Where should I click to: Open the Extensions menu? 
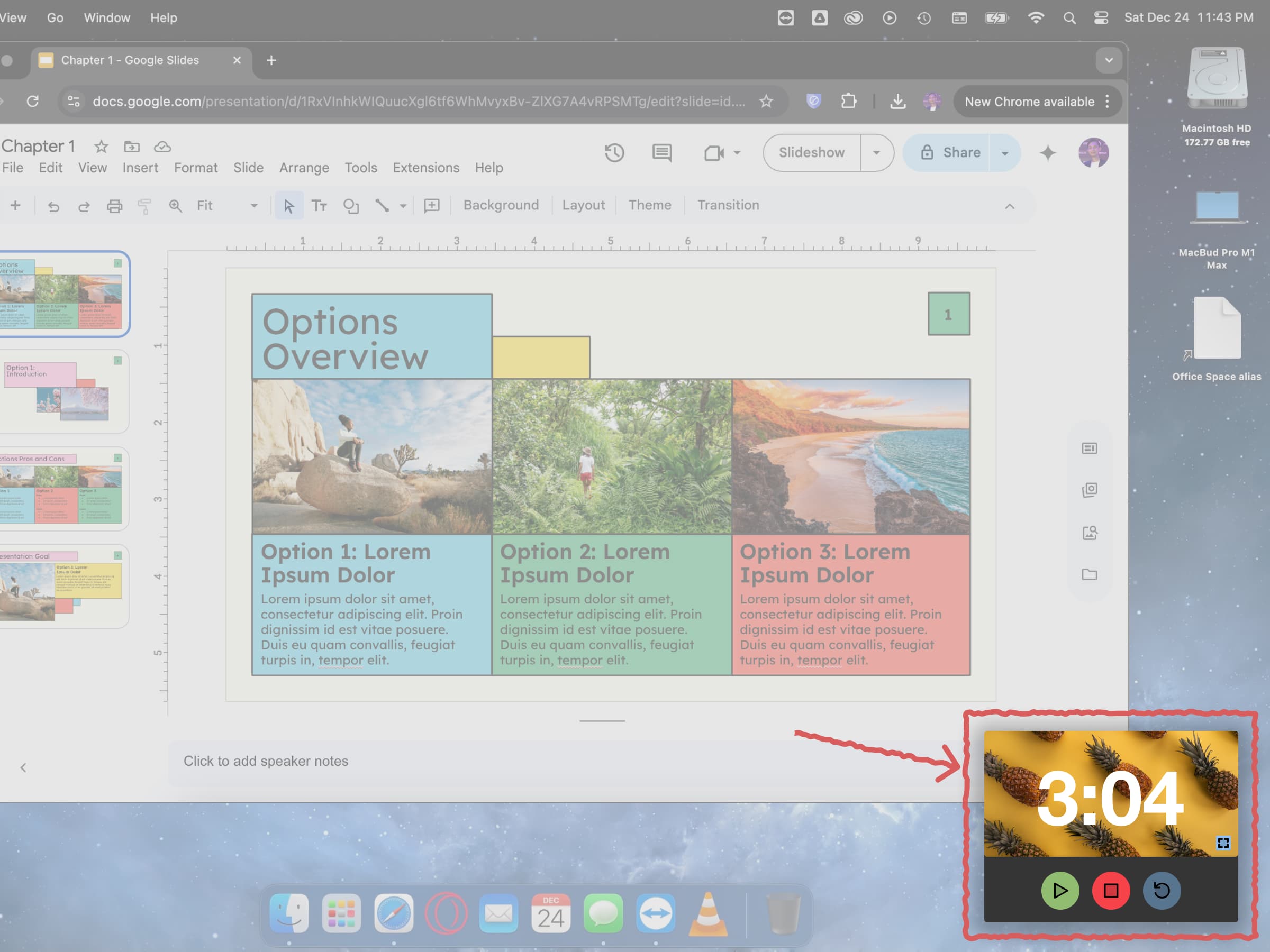coord(426,168)
